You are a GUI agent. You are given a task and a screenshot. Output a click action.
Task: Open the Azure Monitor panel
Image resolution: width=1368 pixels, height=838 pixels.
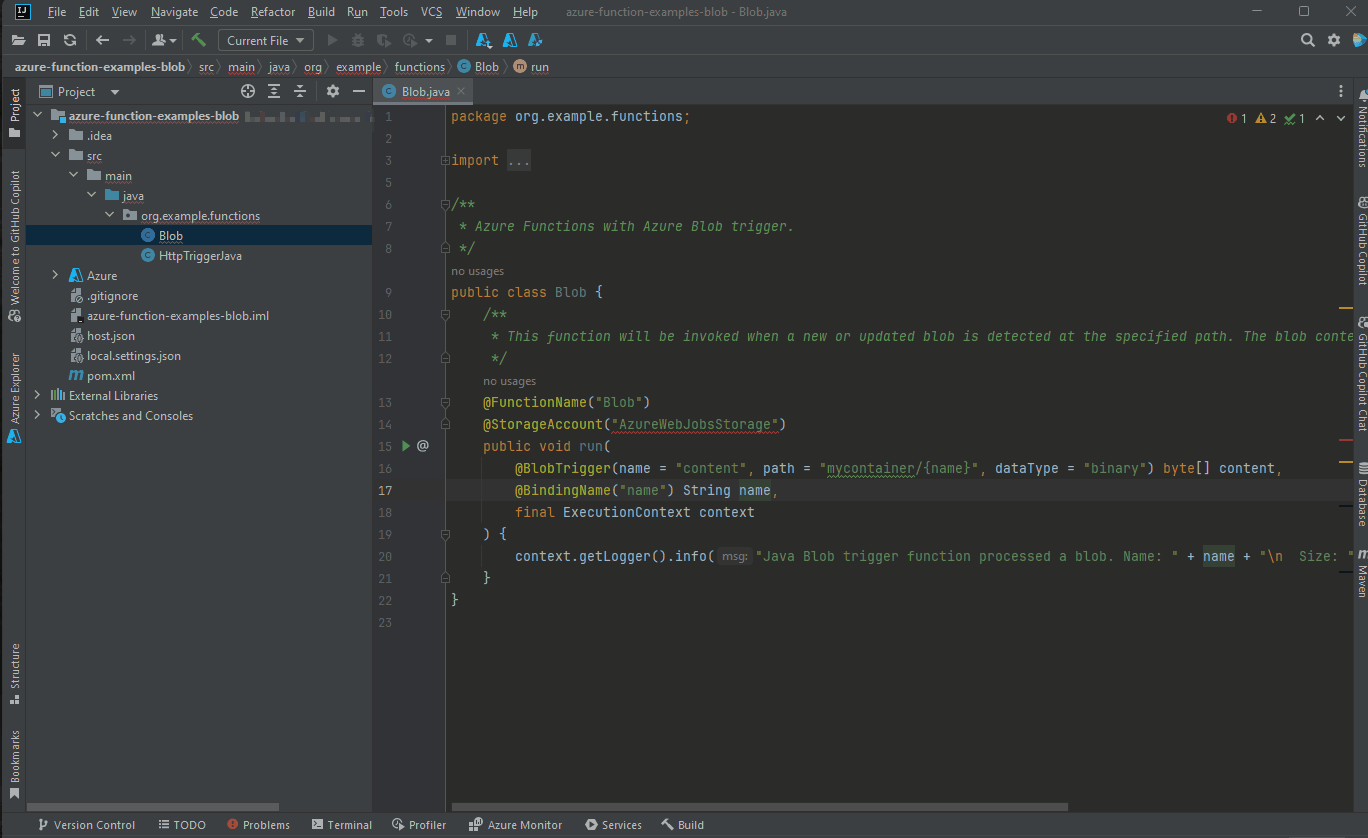tap(516, 825)
